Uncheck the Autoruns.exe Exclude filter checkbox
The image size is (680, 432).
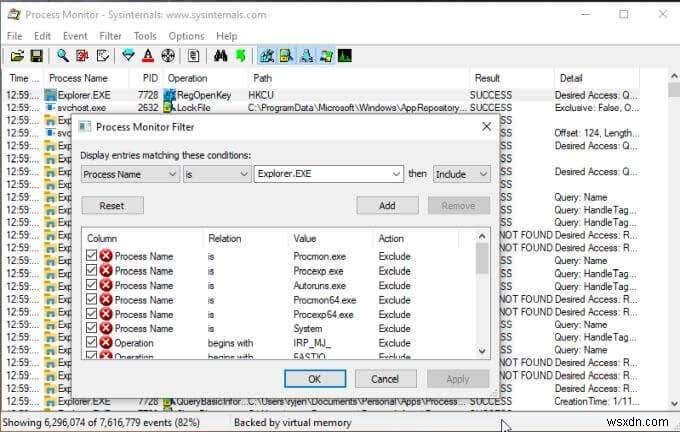(91, 284)
